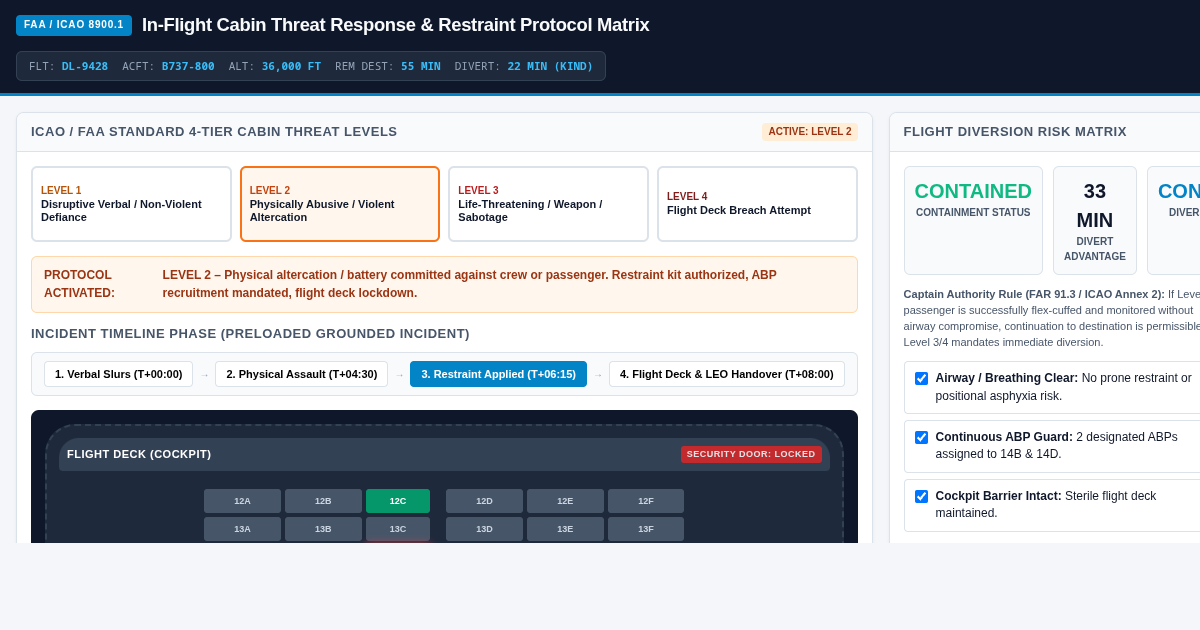Viewport: 1200px width, 630px height.
Task: Click the Flight Deck (Cockpit) label
Action: click(x=139, y=454)
